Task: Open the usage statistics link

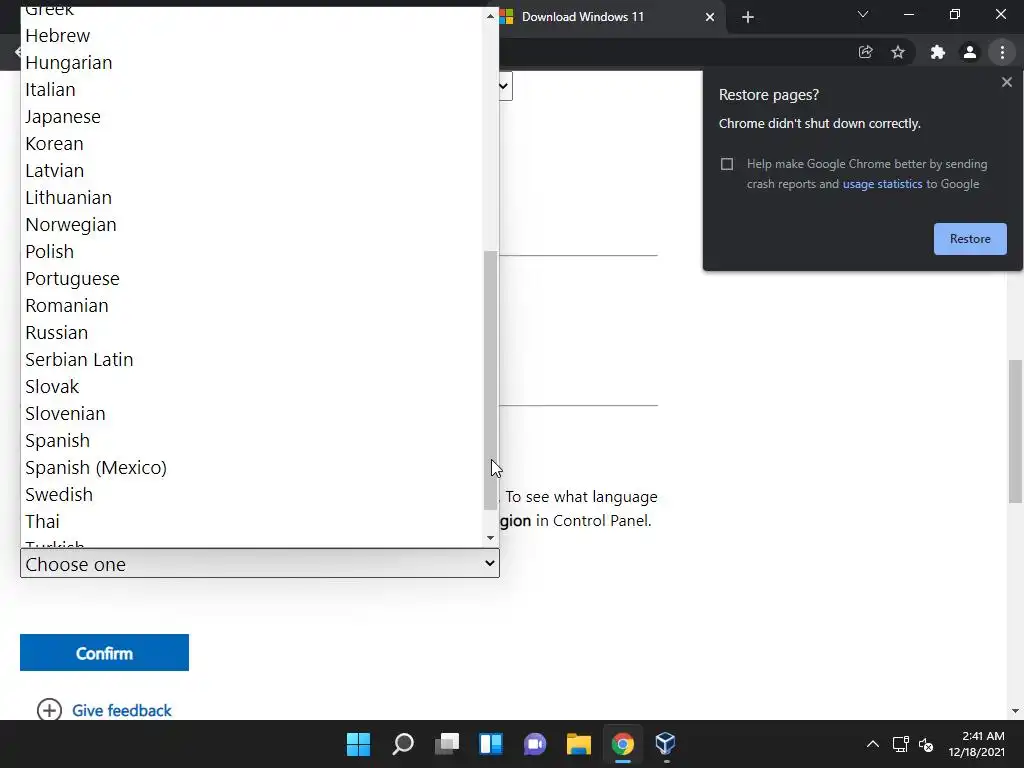Action: point(882,184)
